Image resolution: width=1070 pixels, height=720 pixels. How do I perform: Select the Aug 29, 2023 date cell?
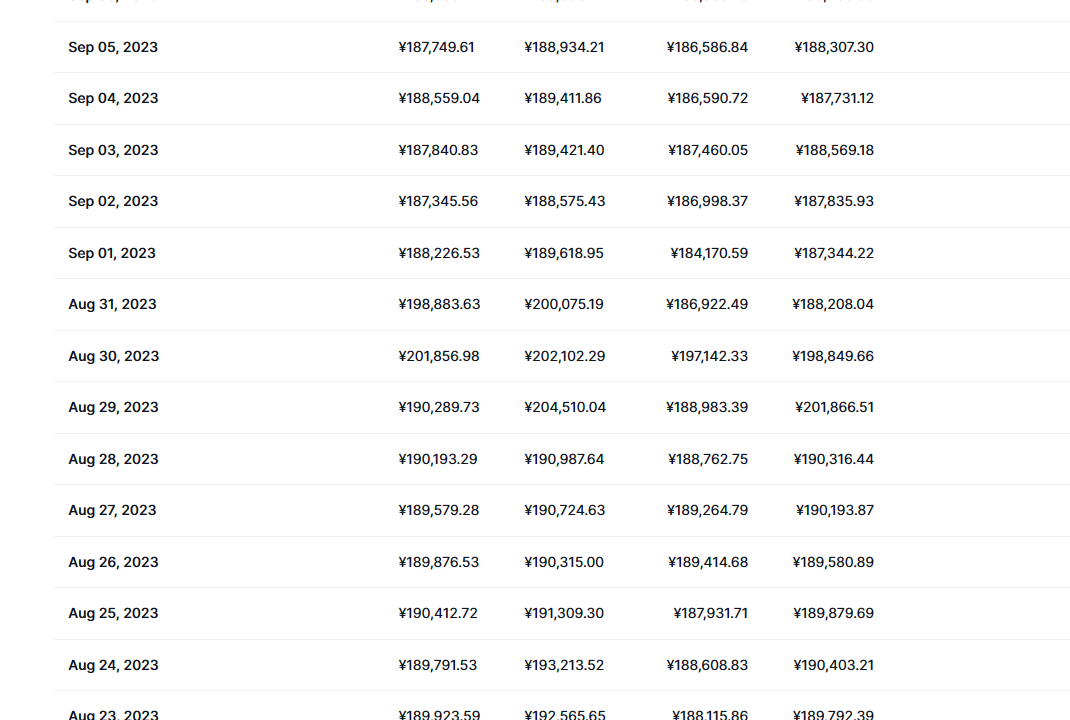(113, 407)
